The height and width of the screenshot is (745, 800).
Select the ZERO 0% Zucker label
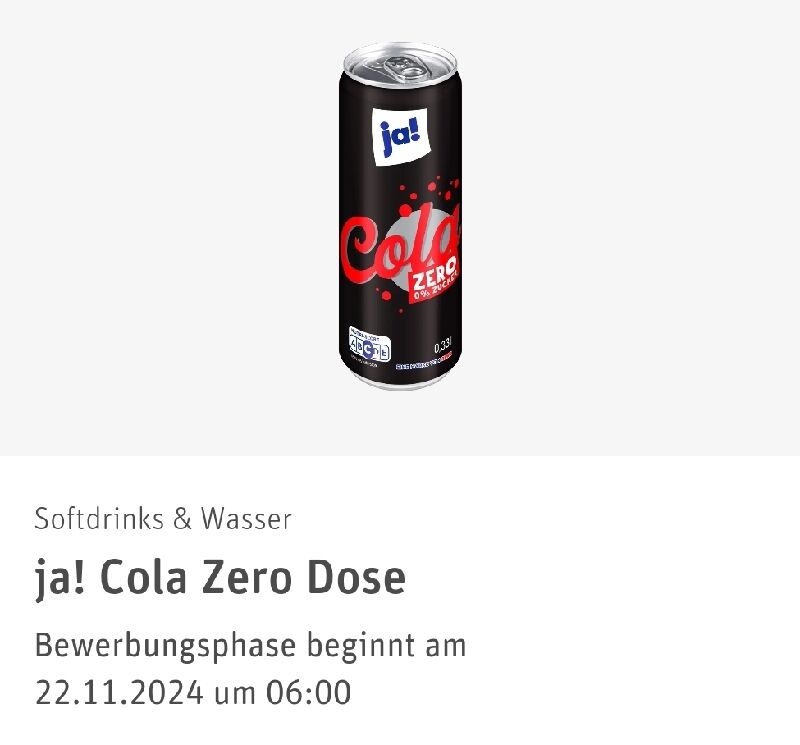click(x=434, y=281)
